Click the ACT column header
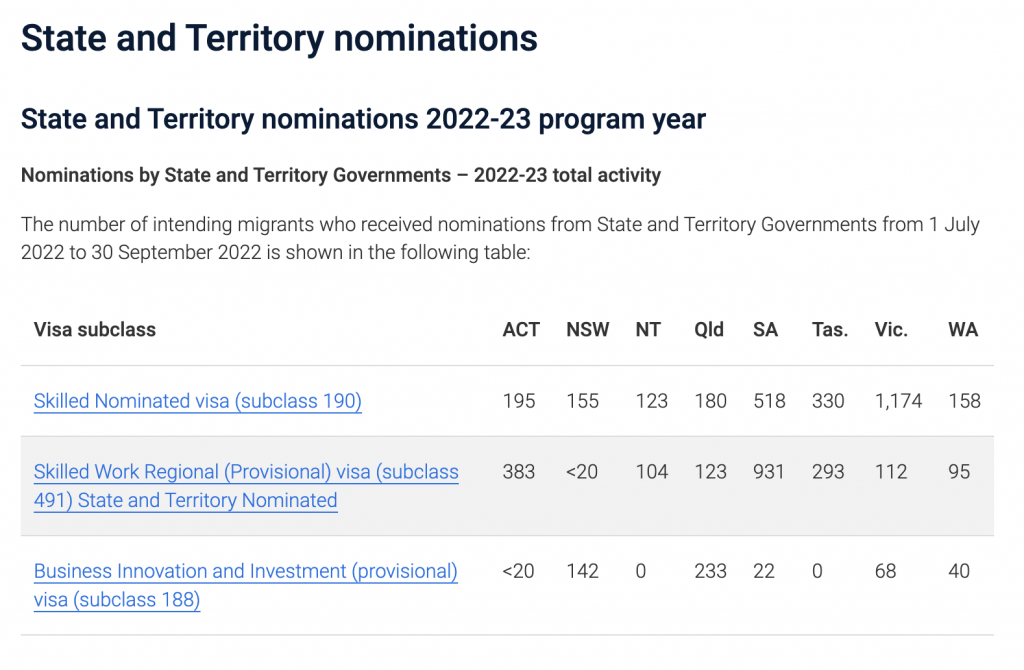This screenshot has width=1024, height=670. (521, 329)
